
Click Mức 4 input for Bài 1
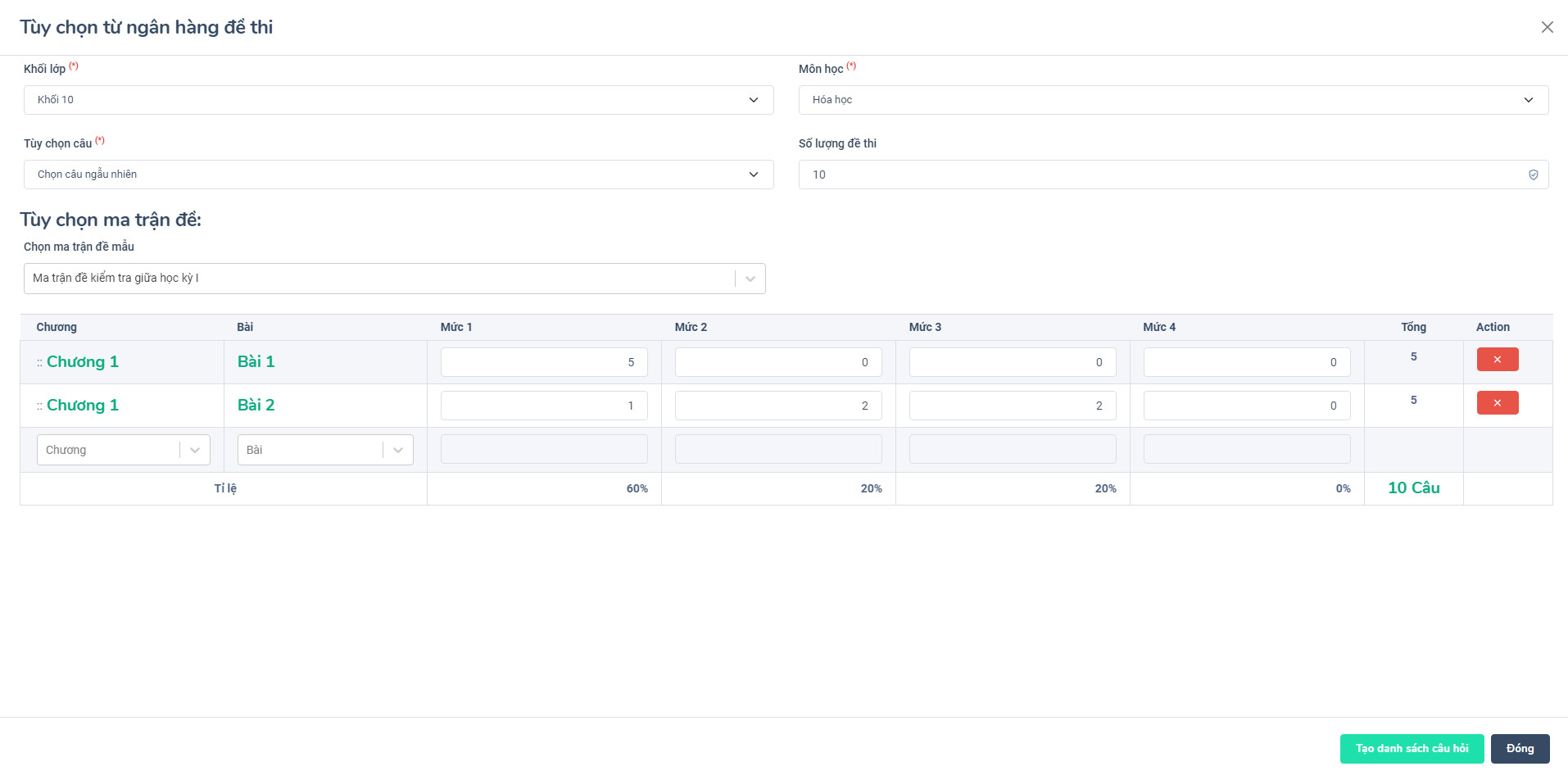[x=1246, y=362]
